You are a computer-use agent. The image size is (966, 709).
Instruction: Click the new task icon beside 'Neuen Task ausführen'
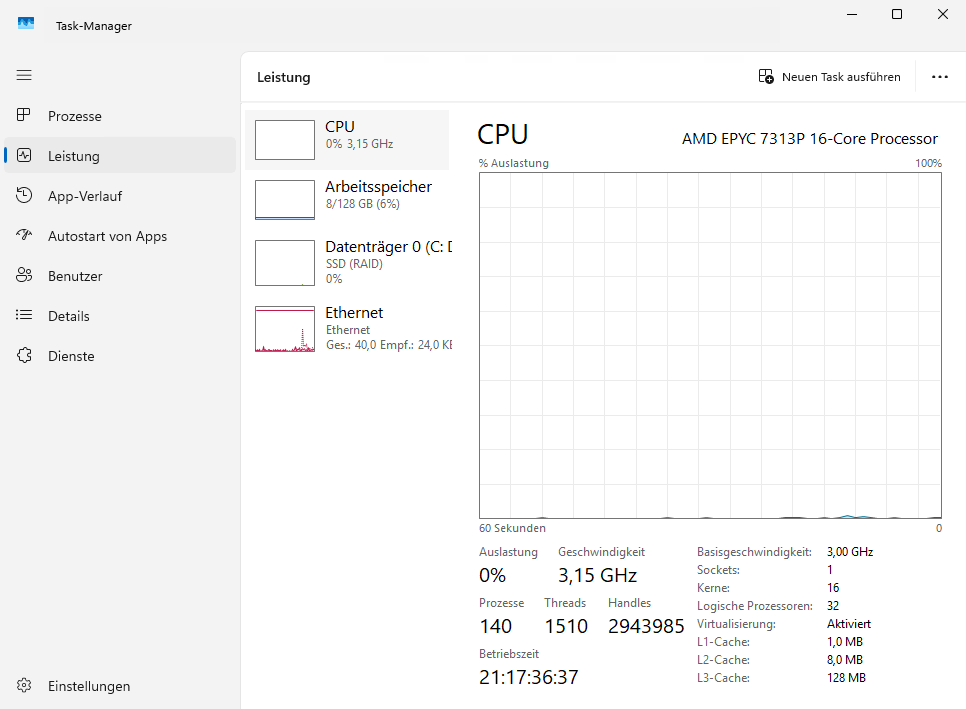pos(766,76)
